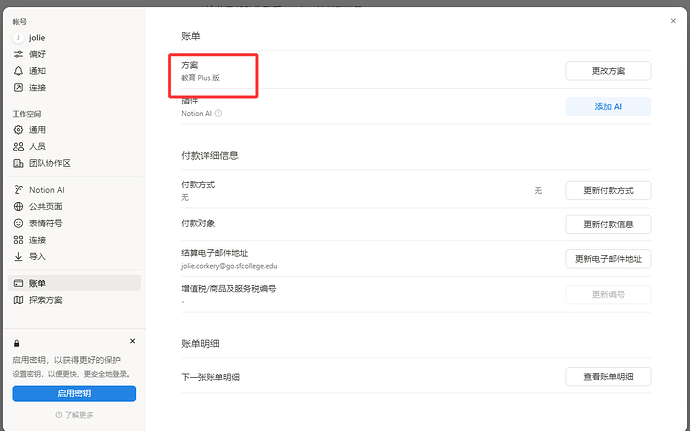Select 公共页面 in sidebar
The image size is (690, 431).
[x=46, y=206]
